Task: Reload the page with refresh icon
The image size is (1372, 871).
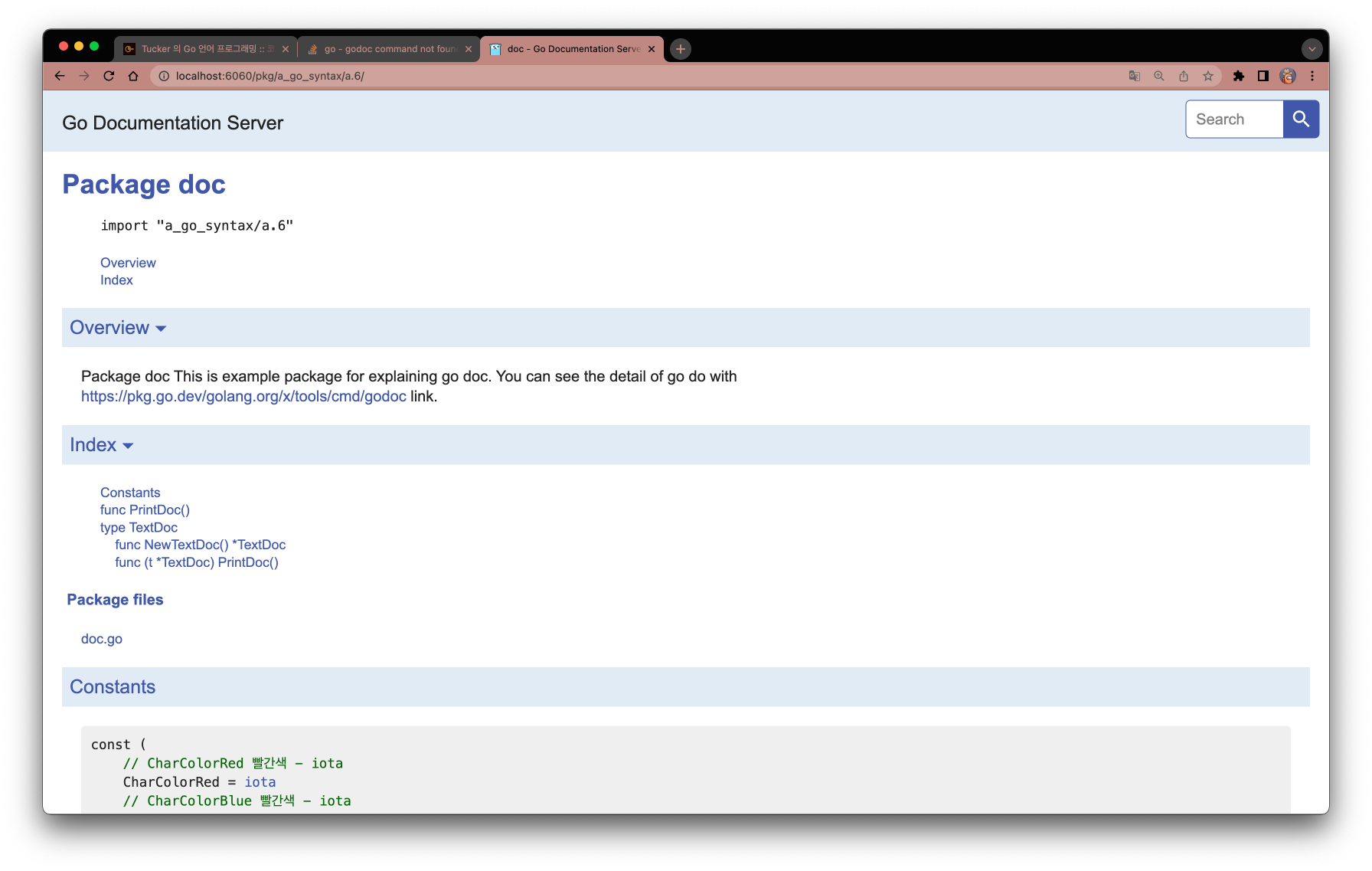Action: [109, 76]
